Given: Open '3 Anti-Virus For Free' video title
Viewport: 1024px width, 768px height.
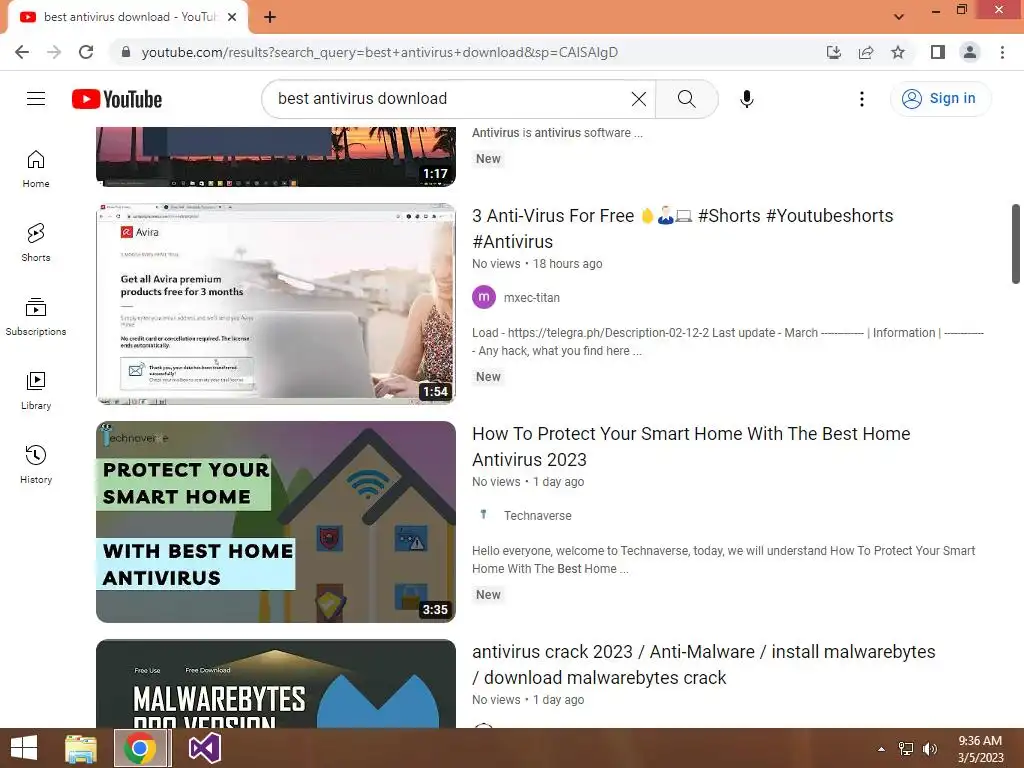Looking at the screenshot, I should (x=682, y=229).
